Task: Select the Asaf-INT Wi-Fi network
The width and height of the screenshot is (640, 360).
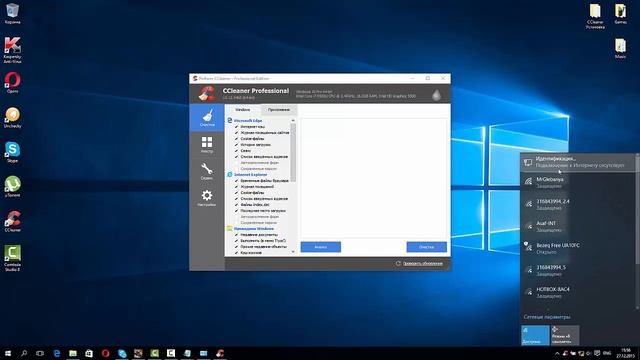Action: point(578,226)
